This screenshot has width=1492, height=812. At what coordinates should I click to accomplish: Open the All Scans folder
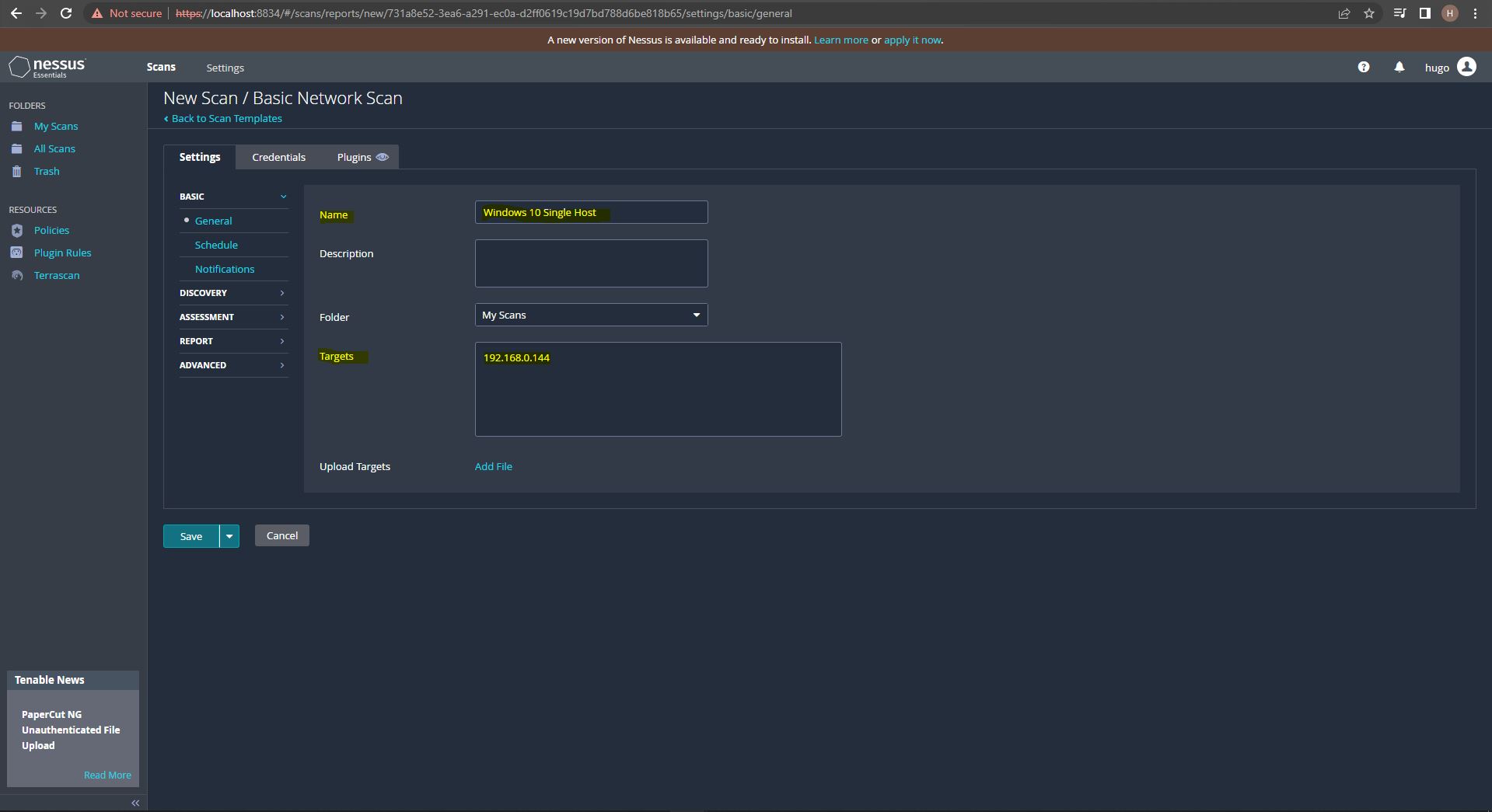coord(55,148)
